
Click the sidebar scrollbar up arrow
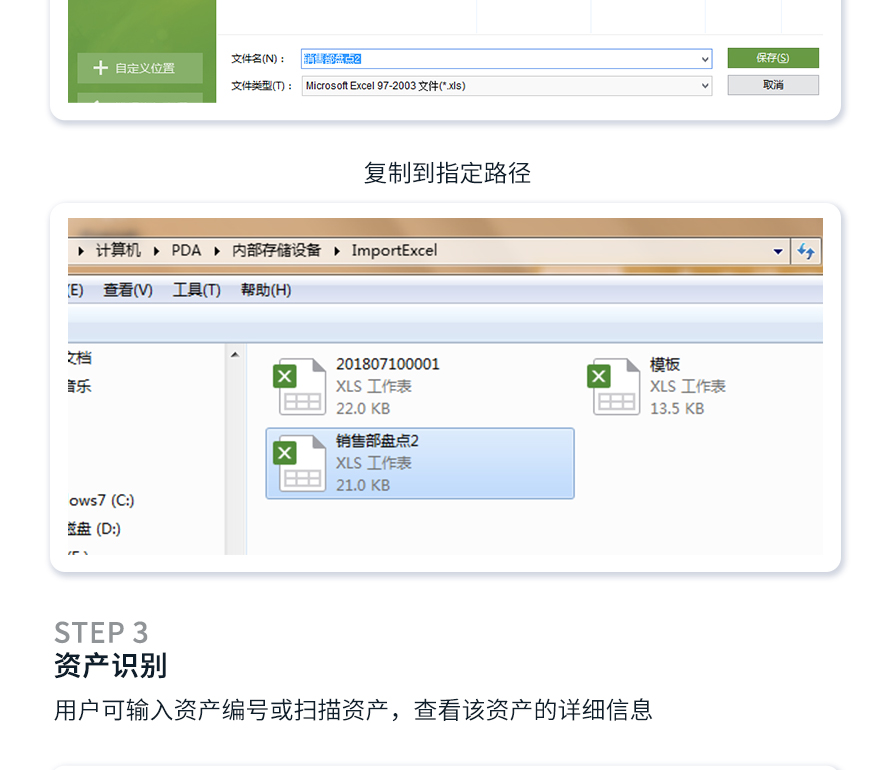[235, 355]
